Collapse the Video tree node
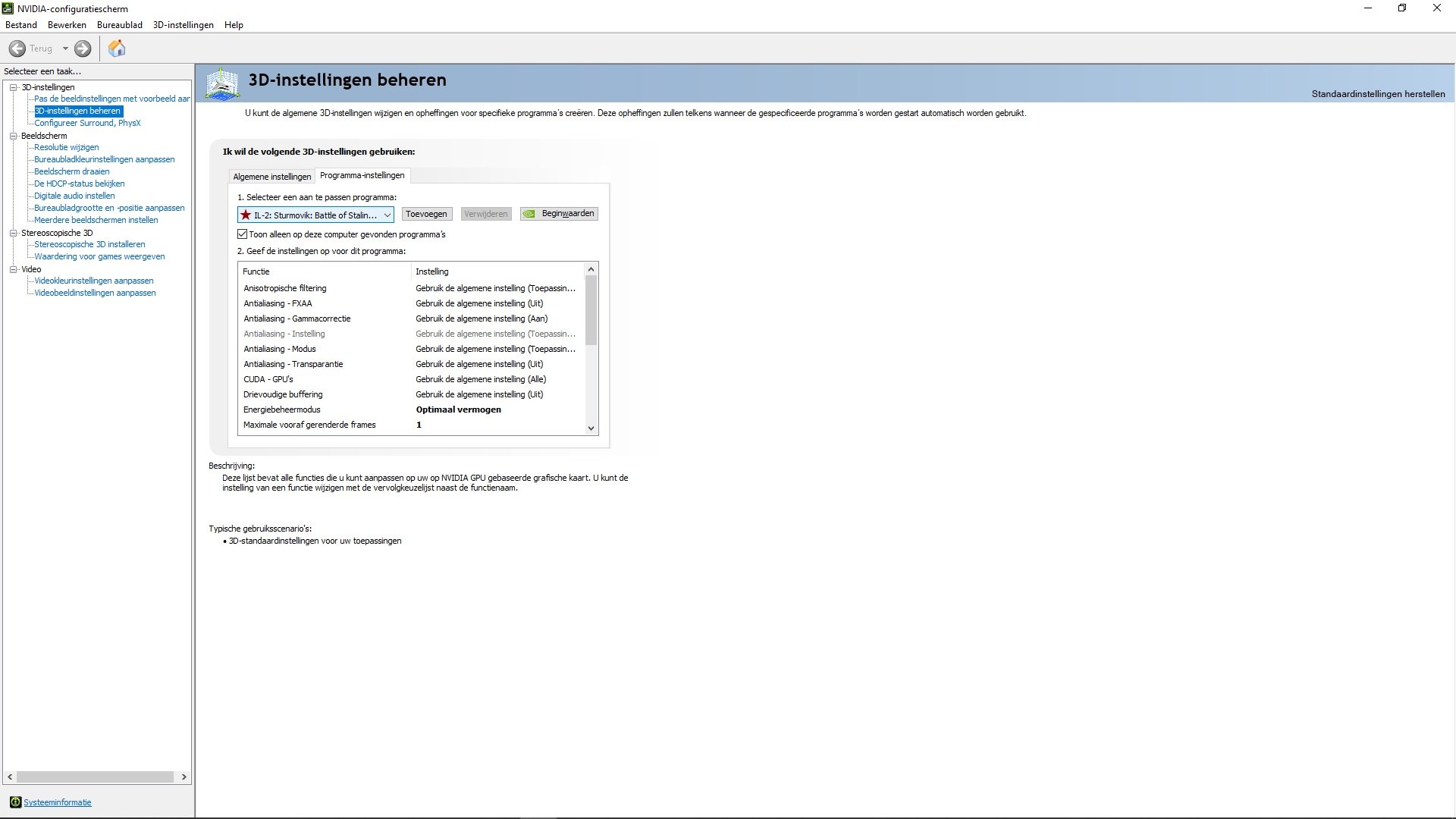Screen dimensions: 1456x819 coord(13,269)
